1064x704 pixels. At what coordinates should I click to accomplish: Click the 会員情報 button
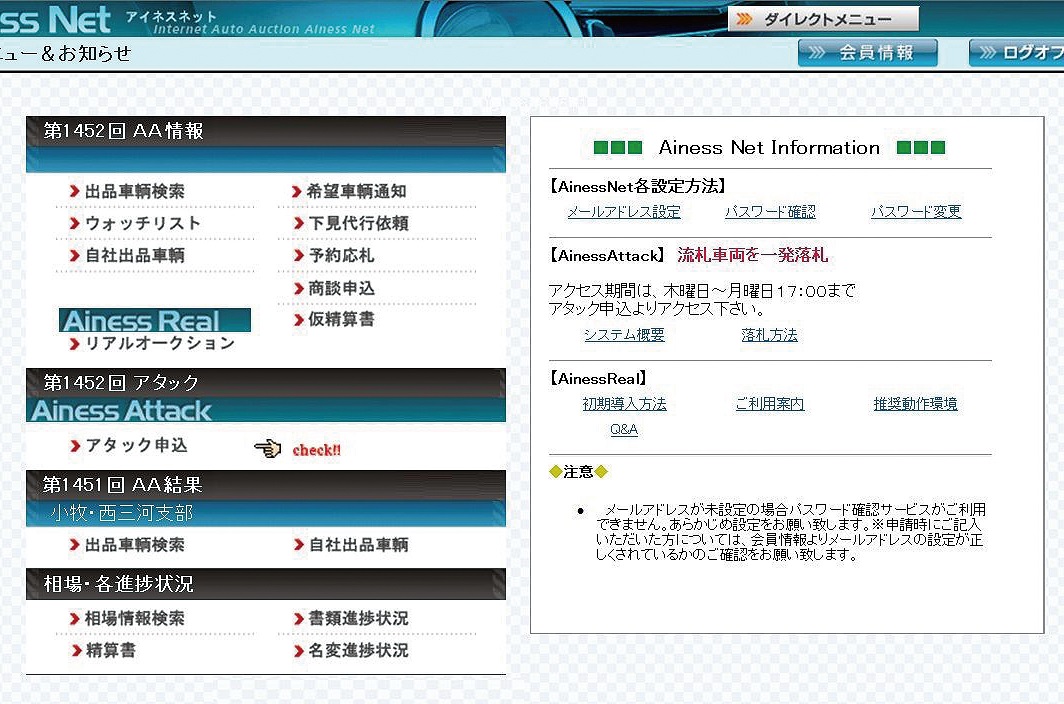(867, 52)
